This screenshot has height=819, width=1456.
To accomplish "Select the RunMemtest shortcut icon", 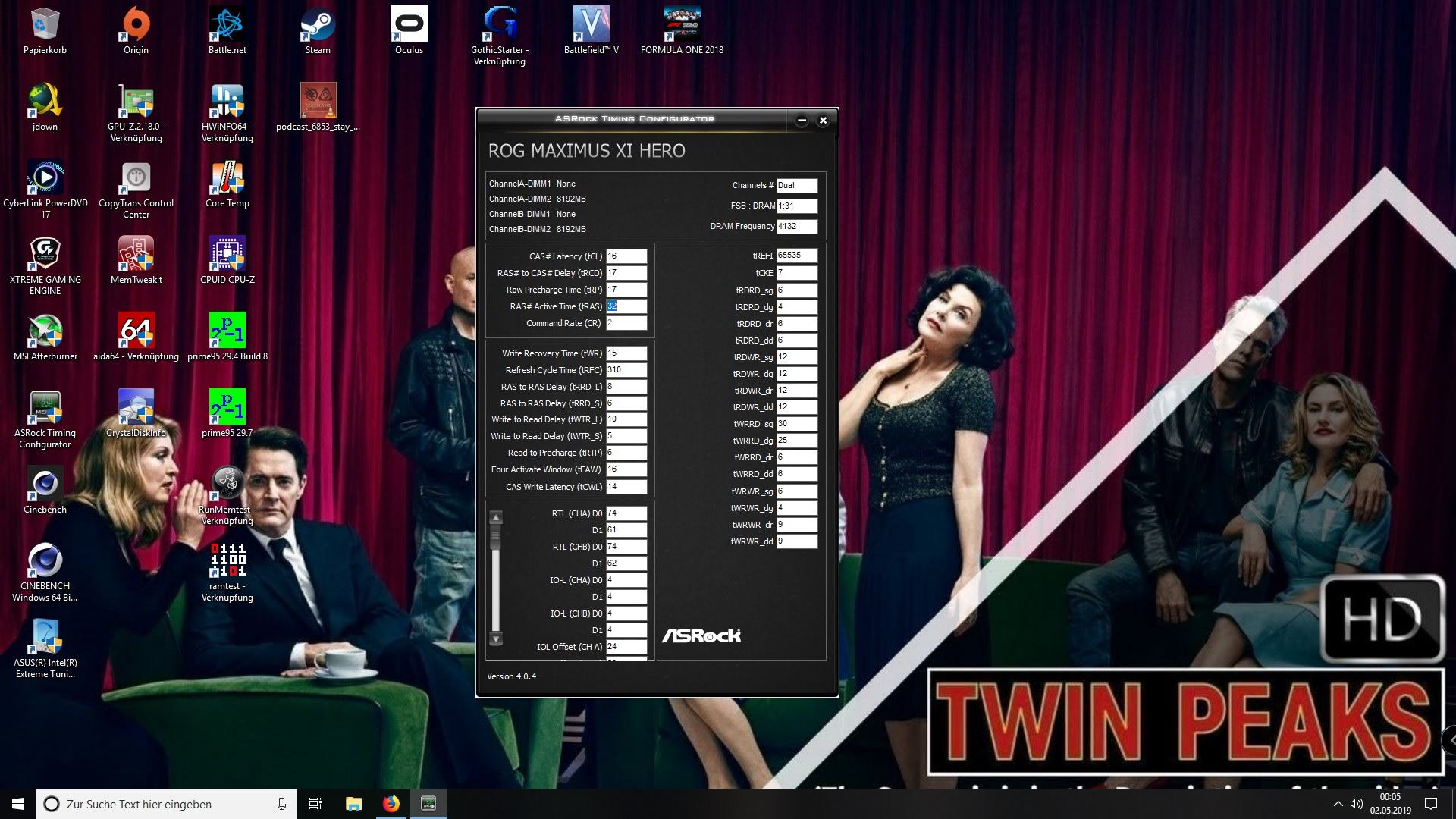I will click(x=227, y=496).
